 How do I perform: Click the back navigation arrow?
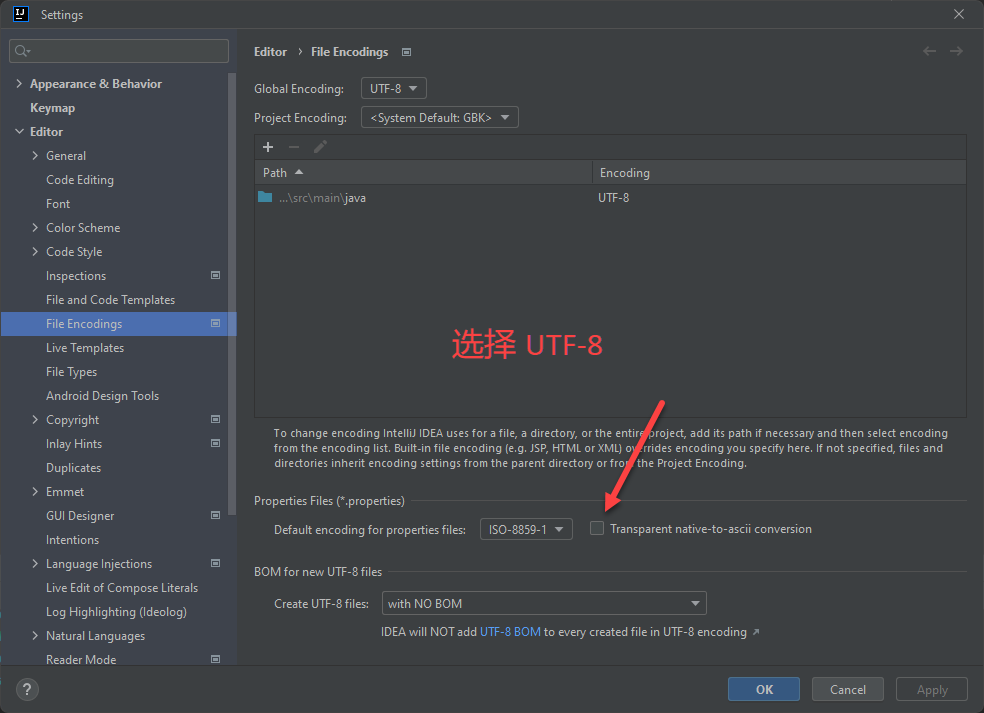coord(929,51)
